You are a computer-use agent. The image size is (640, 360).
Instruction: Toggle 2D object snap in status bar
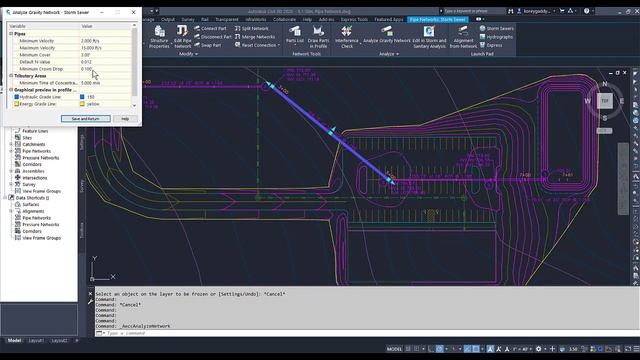click(x=476, y=349)
